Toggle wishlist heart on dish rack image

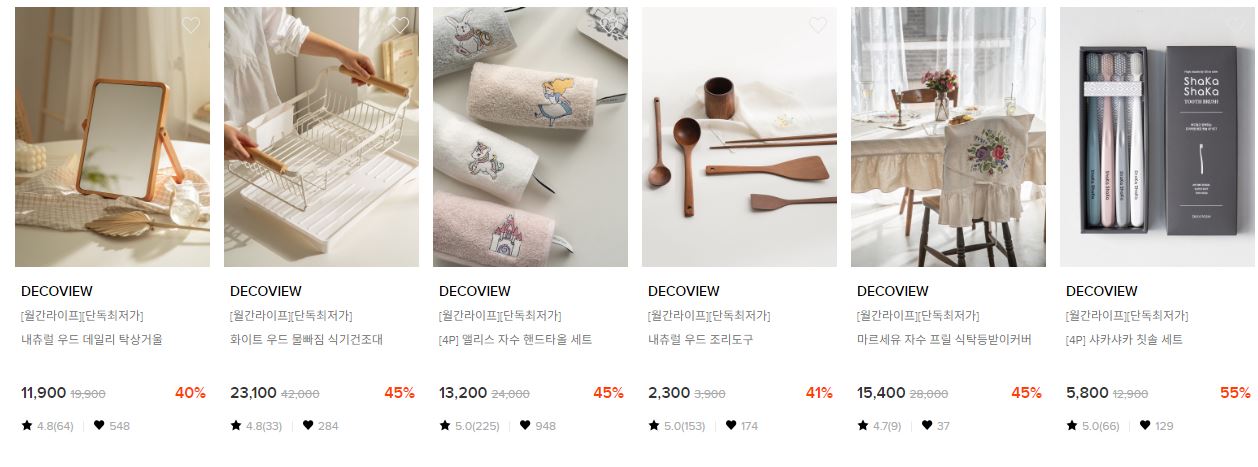[399, 25]
